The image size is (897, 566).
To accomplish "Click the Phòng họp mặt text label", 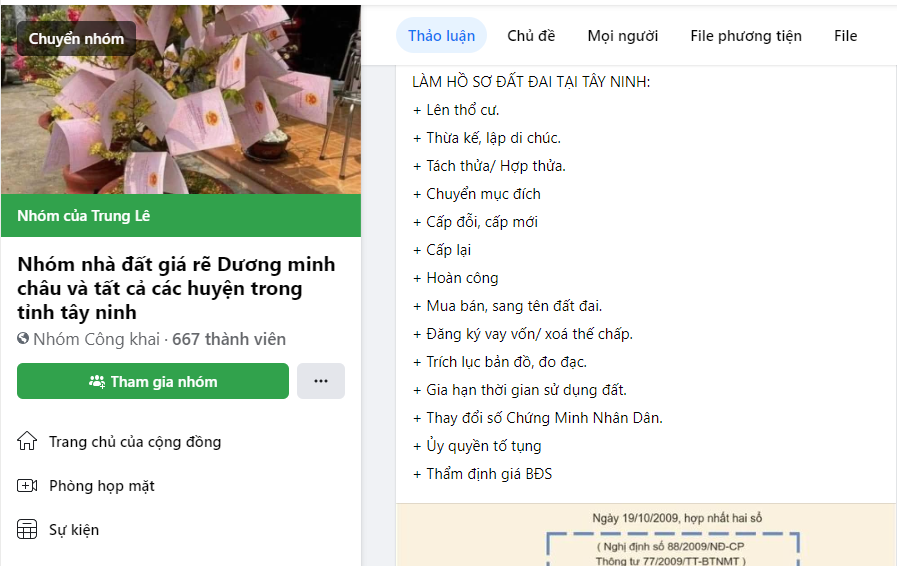I will click(102, 486).
